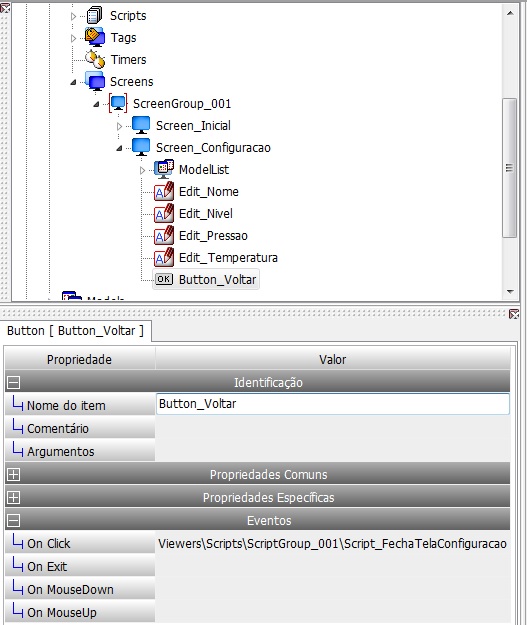Expand the Screen_Inicial node
The height and width of the screenshot is (625, 527).
(119, 126)
